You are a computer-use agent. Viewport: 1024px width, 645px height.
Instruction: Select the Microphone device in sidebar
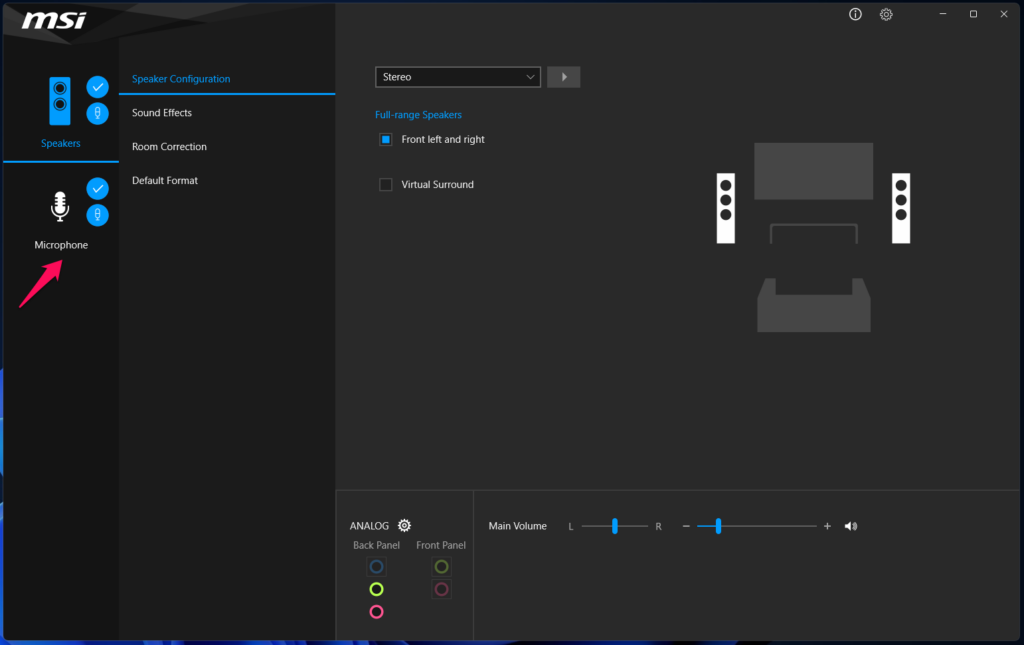pyautogui.click(x=60, y=215)
